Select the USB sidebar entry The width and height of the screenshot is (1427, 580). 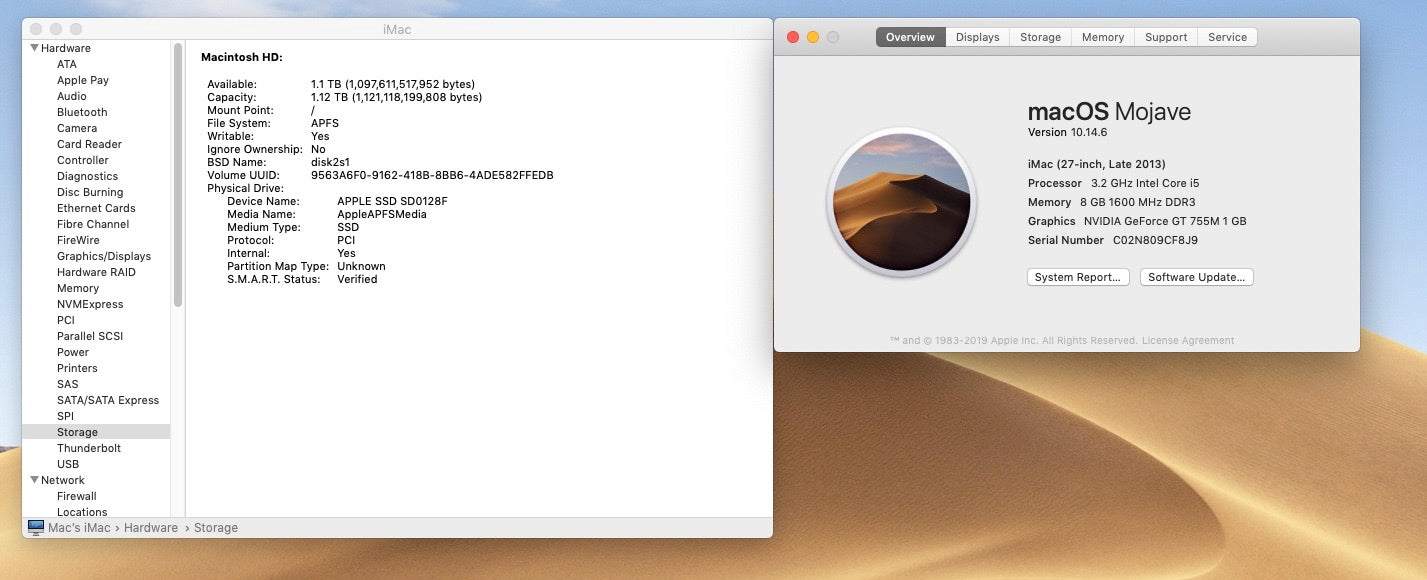[68, 464]
